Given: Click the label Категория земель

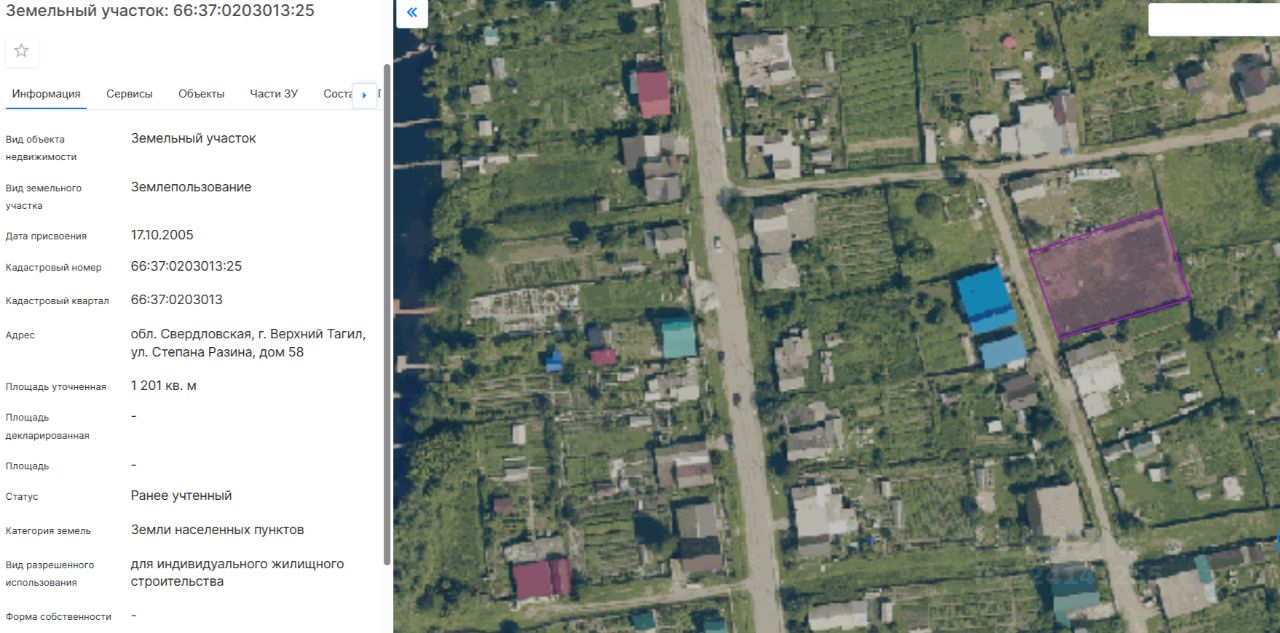Looking at the screenshot, I should (x=48, y=531).
